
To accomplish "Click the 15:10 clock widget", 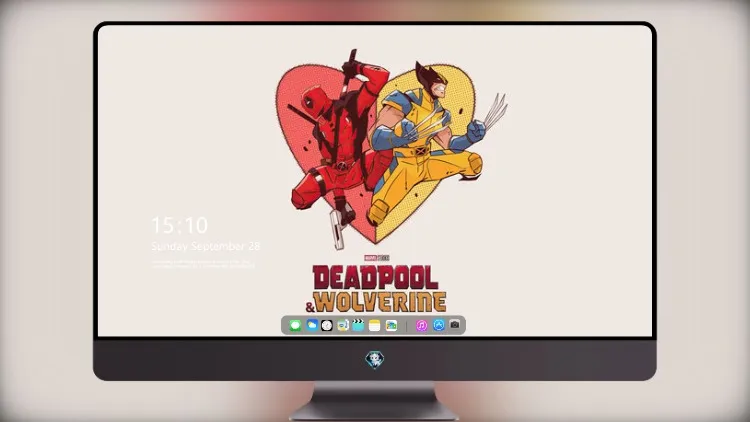I will [179, 225].
